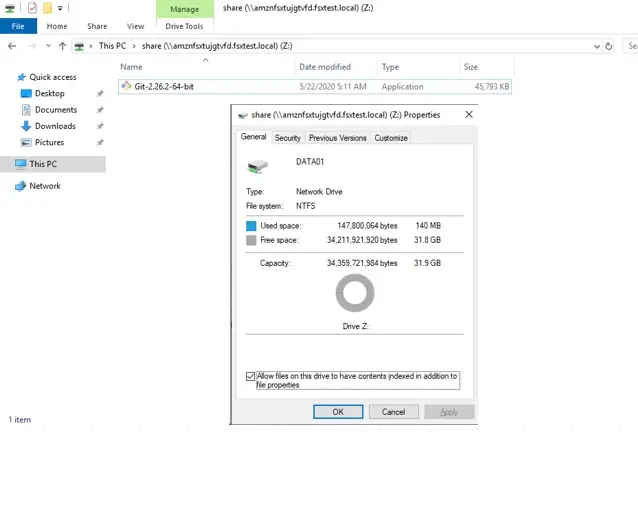Screen dimensions: 638x510
Task: Click the Forward navigation arrow
Action: point(32,46)
